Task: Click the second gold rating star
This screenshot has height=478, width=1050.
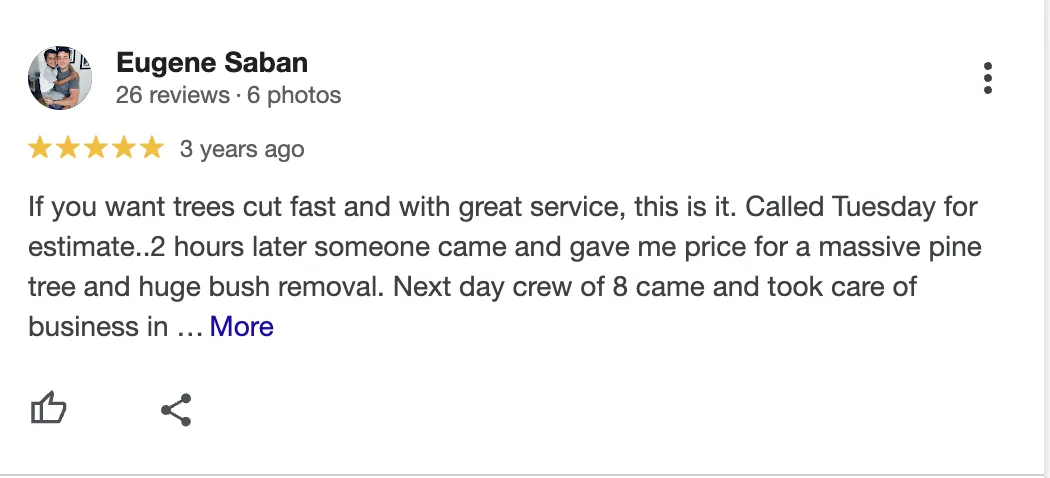Action: coord(68,148)
